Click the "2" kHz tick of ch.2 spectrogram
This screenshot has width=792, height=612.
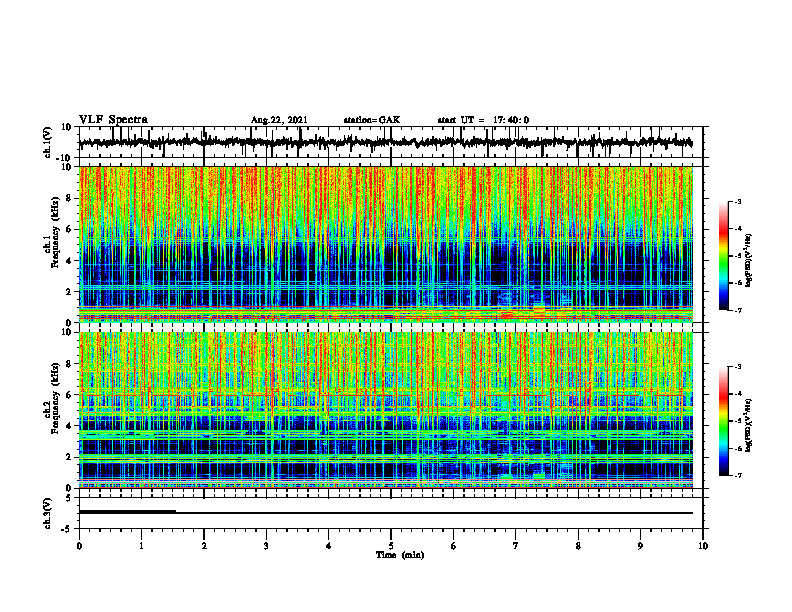(70, 457)
